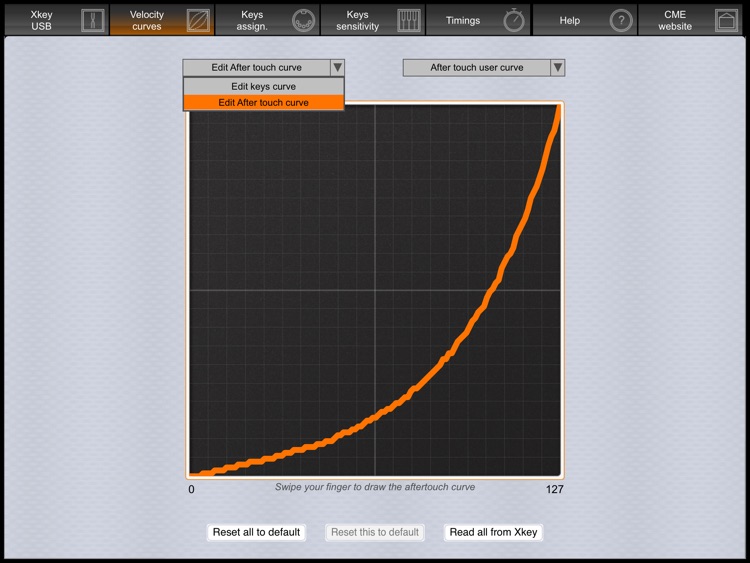Image resolution: width=750 pixels, height=563 pixels.
Task: Click Reset this to default button
Action: [x=375, y=532]
